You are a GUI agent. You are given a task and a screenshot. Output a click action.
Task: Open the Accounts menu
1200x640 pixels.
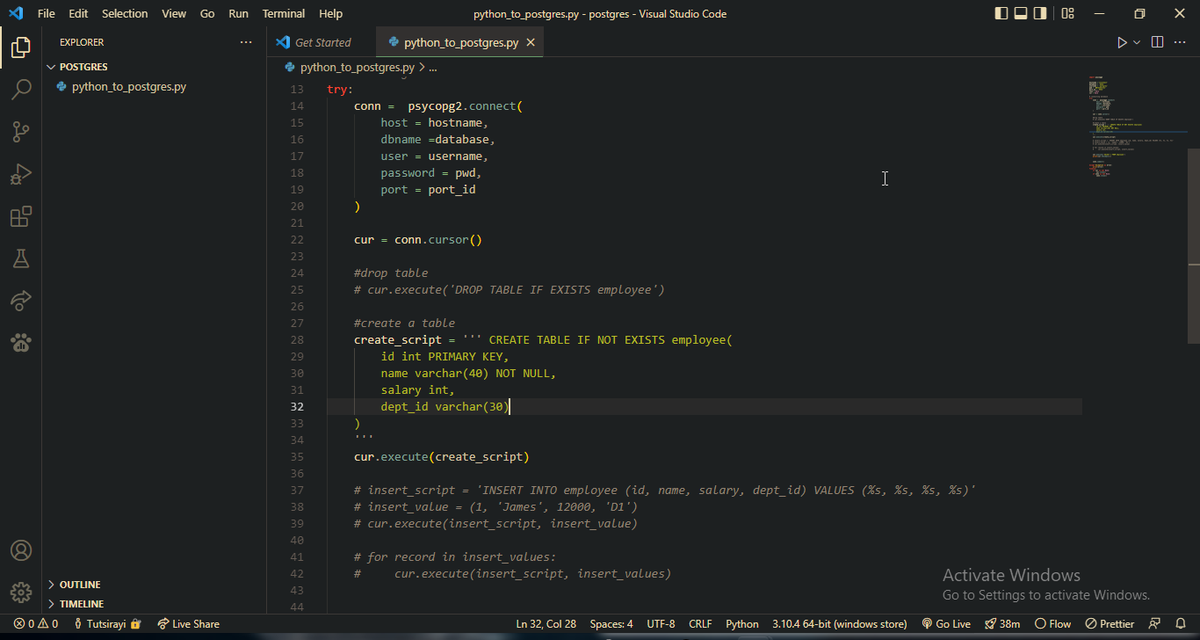tap(21, 551)
